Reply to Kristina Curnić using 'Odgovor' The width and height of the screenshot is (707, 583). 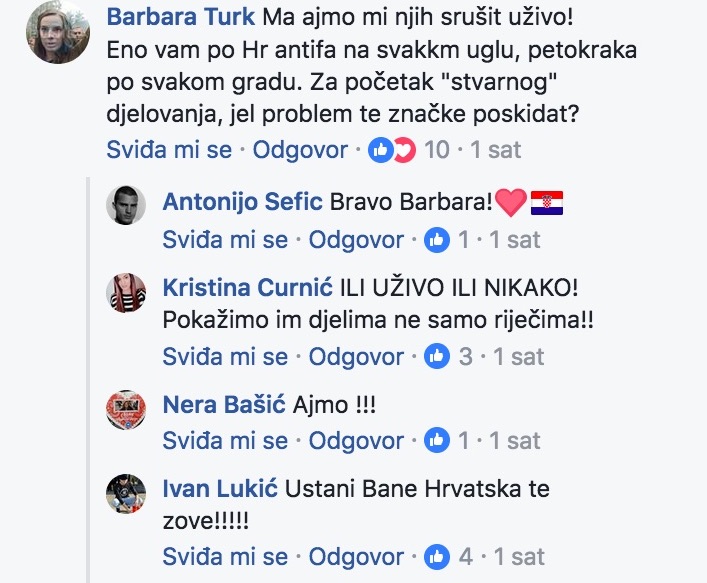[x=356, y=356]
